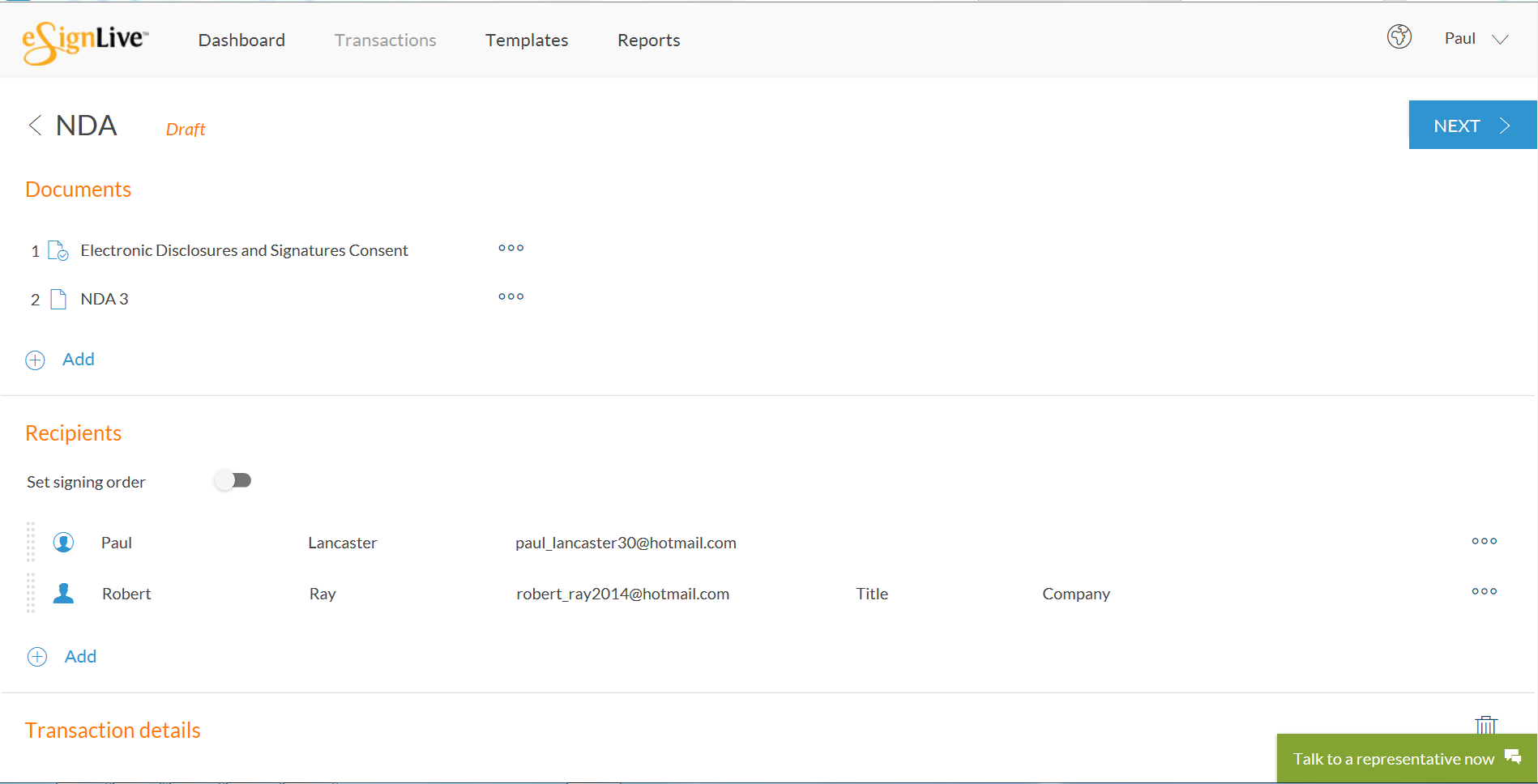
Task: Click the chat bubbles icon
Action: tap(1512, 756)
